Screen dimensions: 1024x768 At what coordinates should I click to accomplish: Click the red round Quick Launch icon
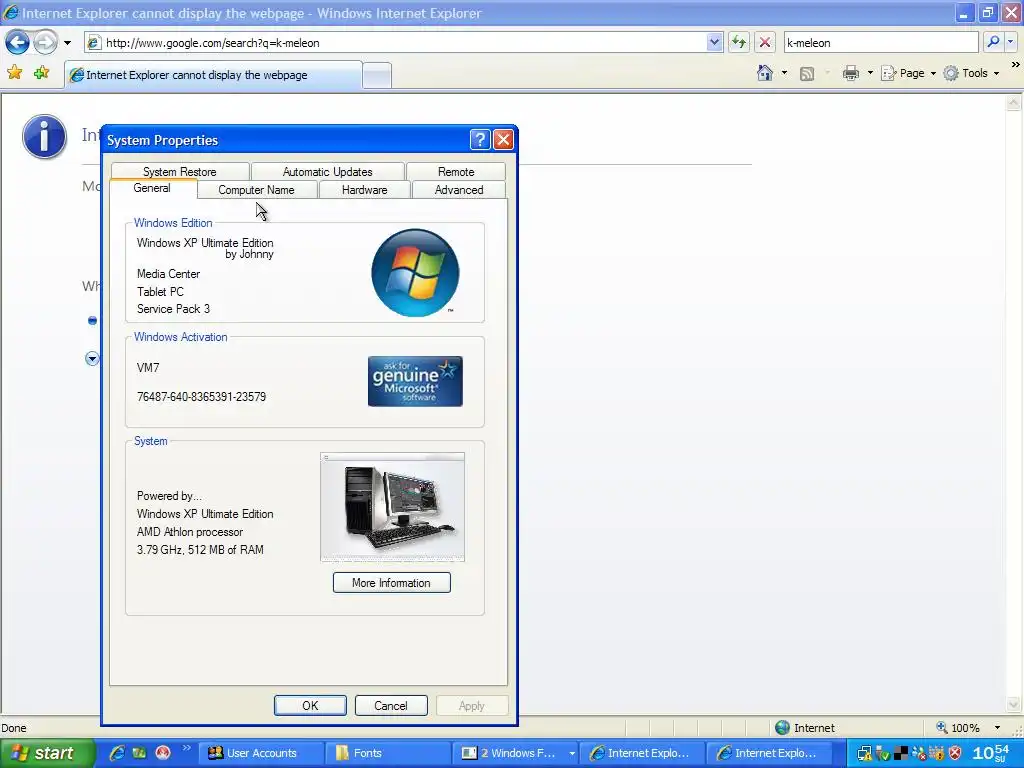click(163, 753)
